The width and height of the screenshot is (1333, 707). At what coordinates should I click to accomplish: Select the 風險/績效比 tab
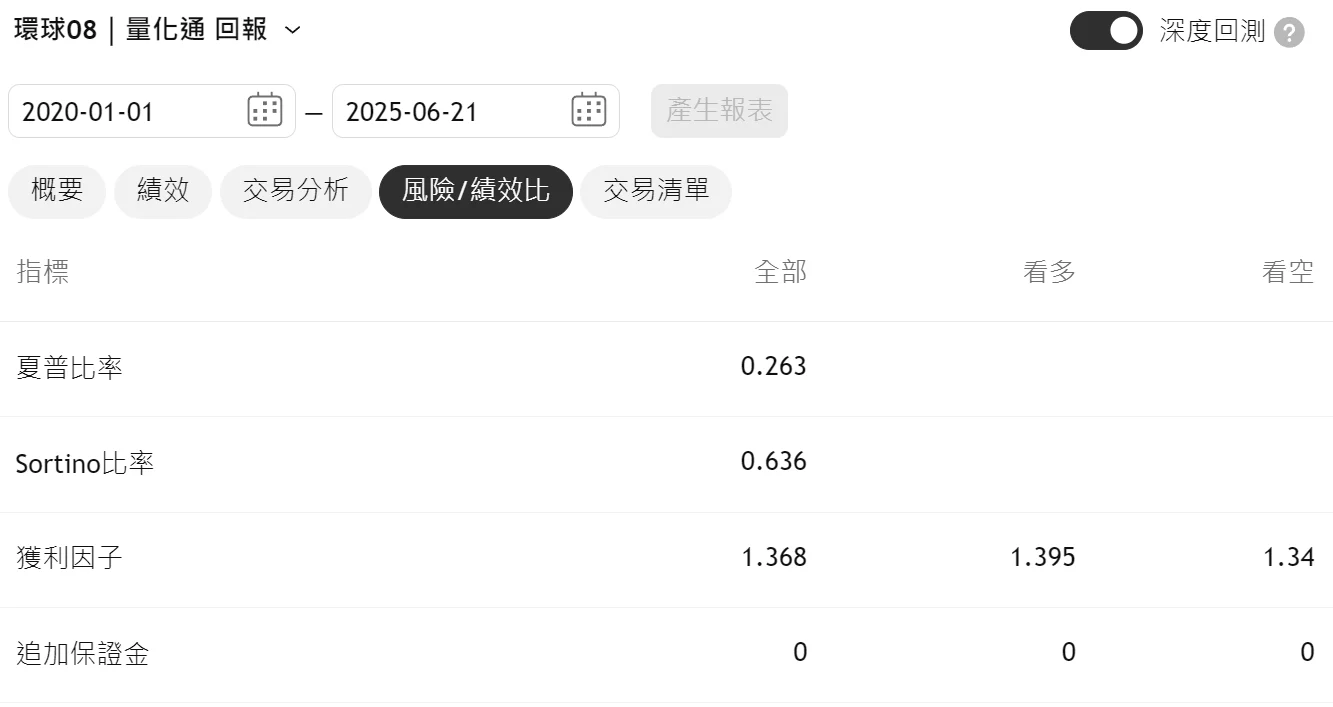pos(476,191)
